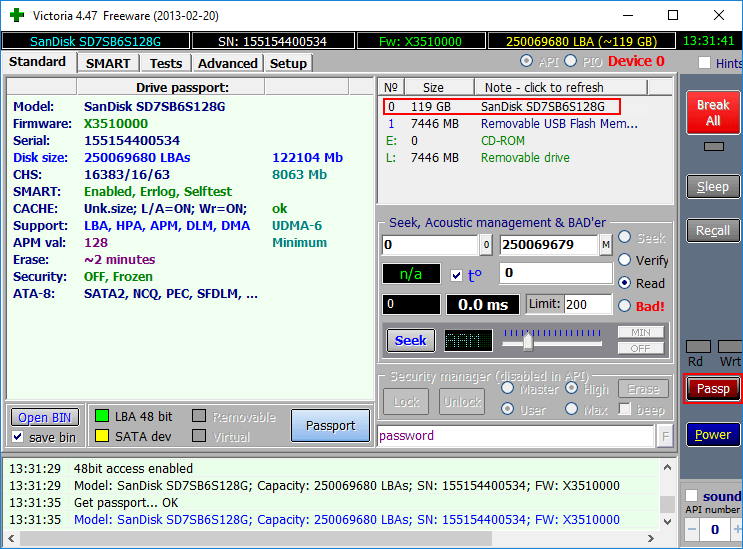This screenshot has width=743, height=549.
Task: Select drive row 0 SanDisk SD7SB6S128G
Action: (502, 107)
